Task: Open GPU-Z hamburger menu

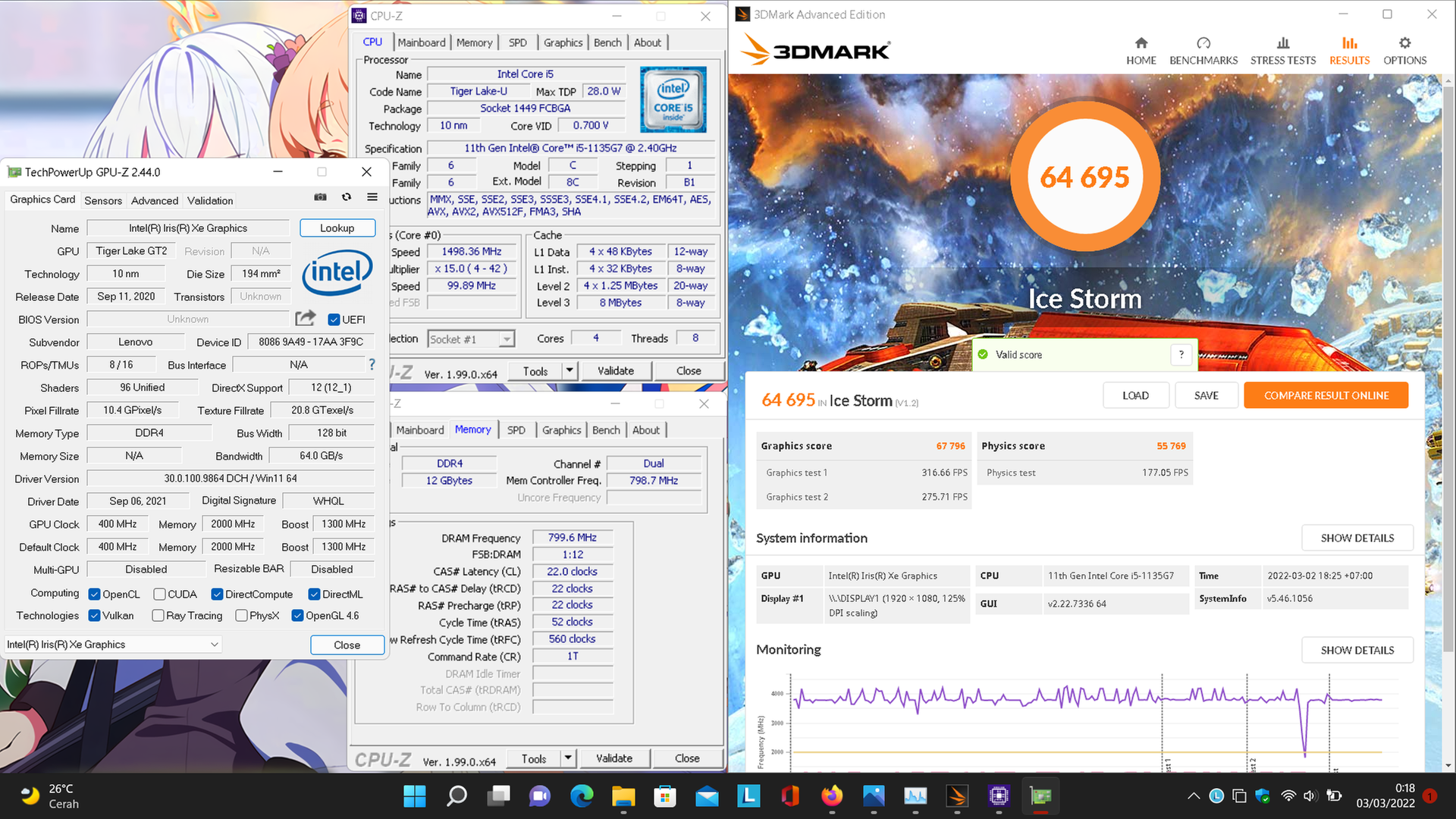Action: tap(372, 197)
